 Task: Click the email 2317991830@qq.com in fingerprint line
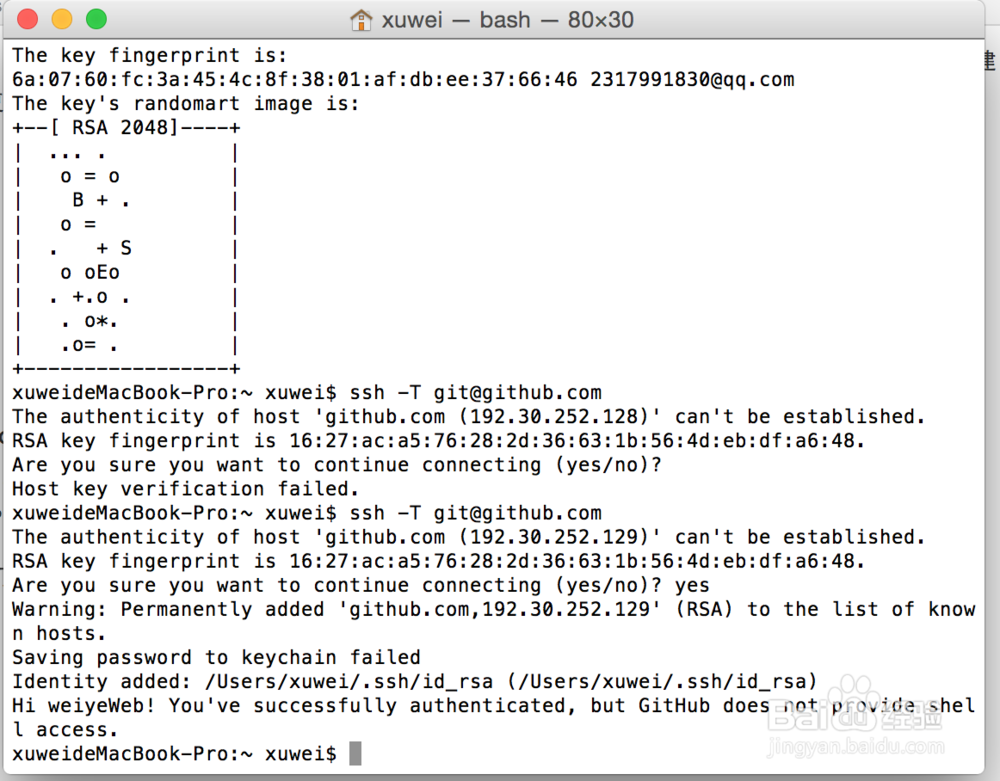tap(692, 80)
